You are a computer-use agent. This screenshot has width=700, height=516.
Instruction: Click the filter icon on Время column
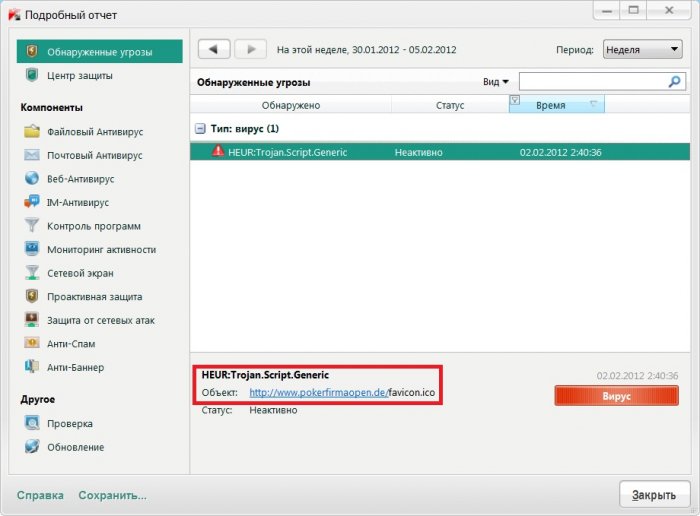click(515, 100)
